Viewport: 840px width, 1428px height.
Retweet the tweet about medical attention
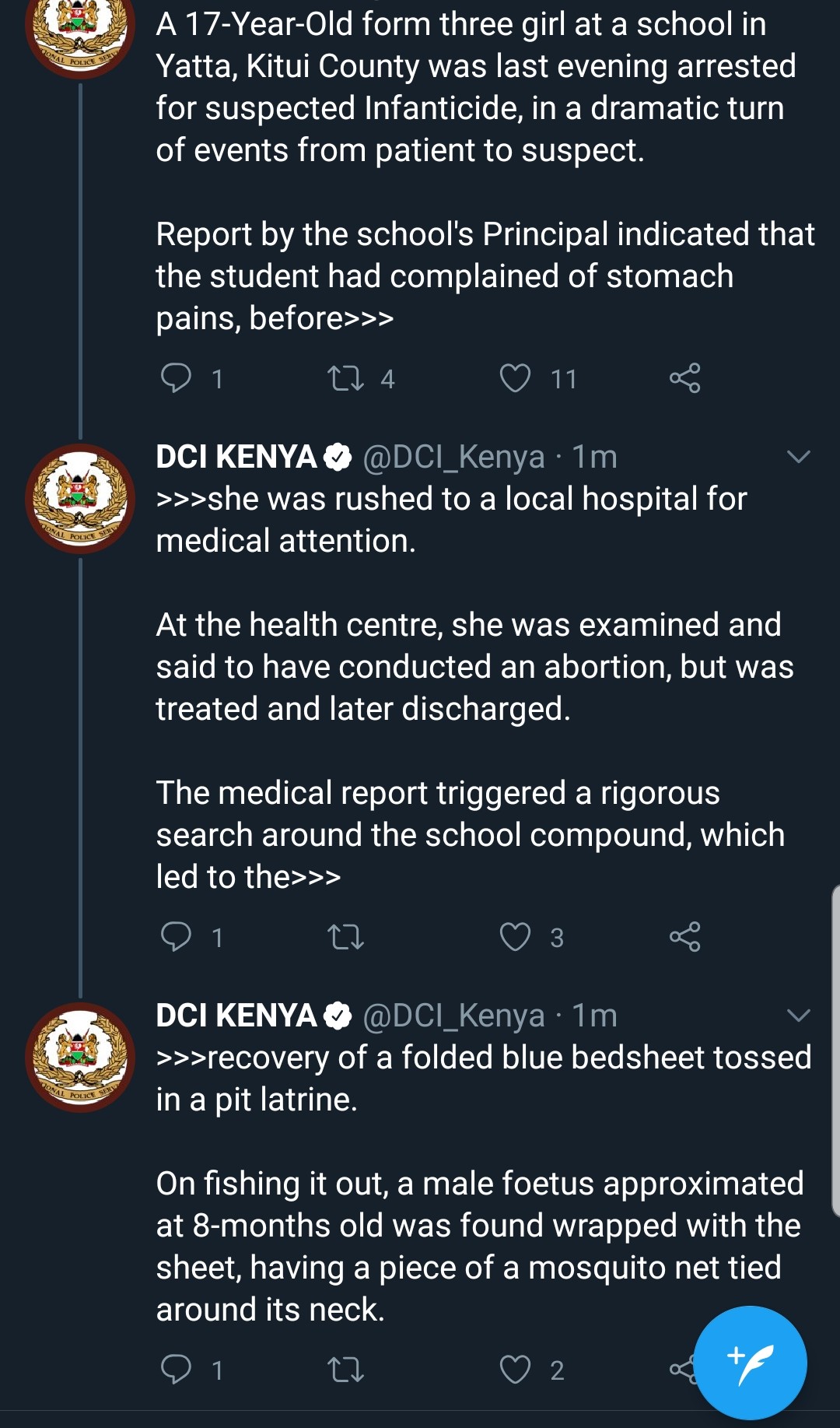click(x=345, y=936)
